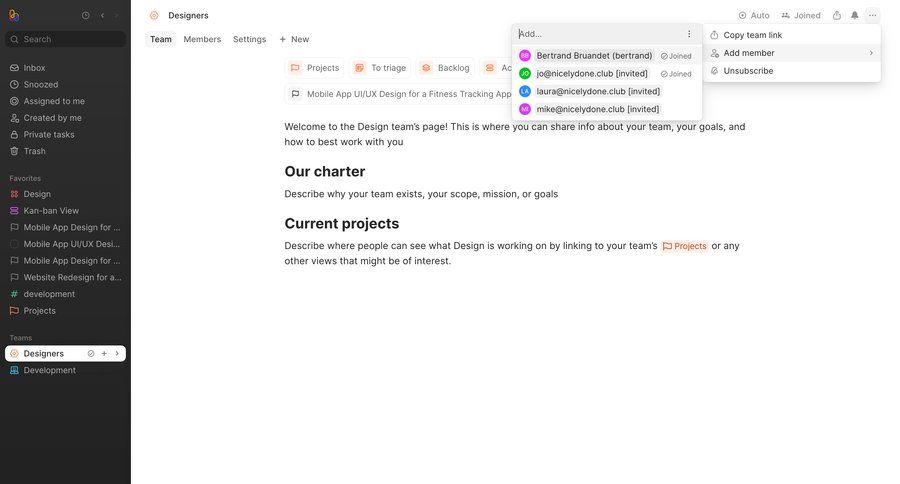Select the Development team

click(65, 370)
